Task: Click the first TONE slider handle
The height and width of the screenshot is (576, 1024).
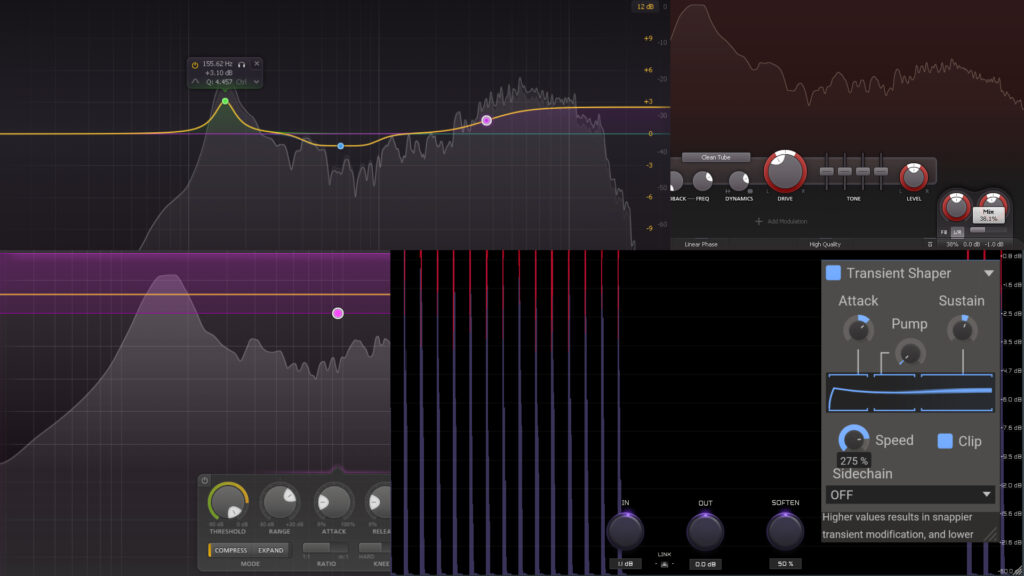Action: coord(828,172)
